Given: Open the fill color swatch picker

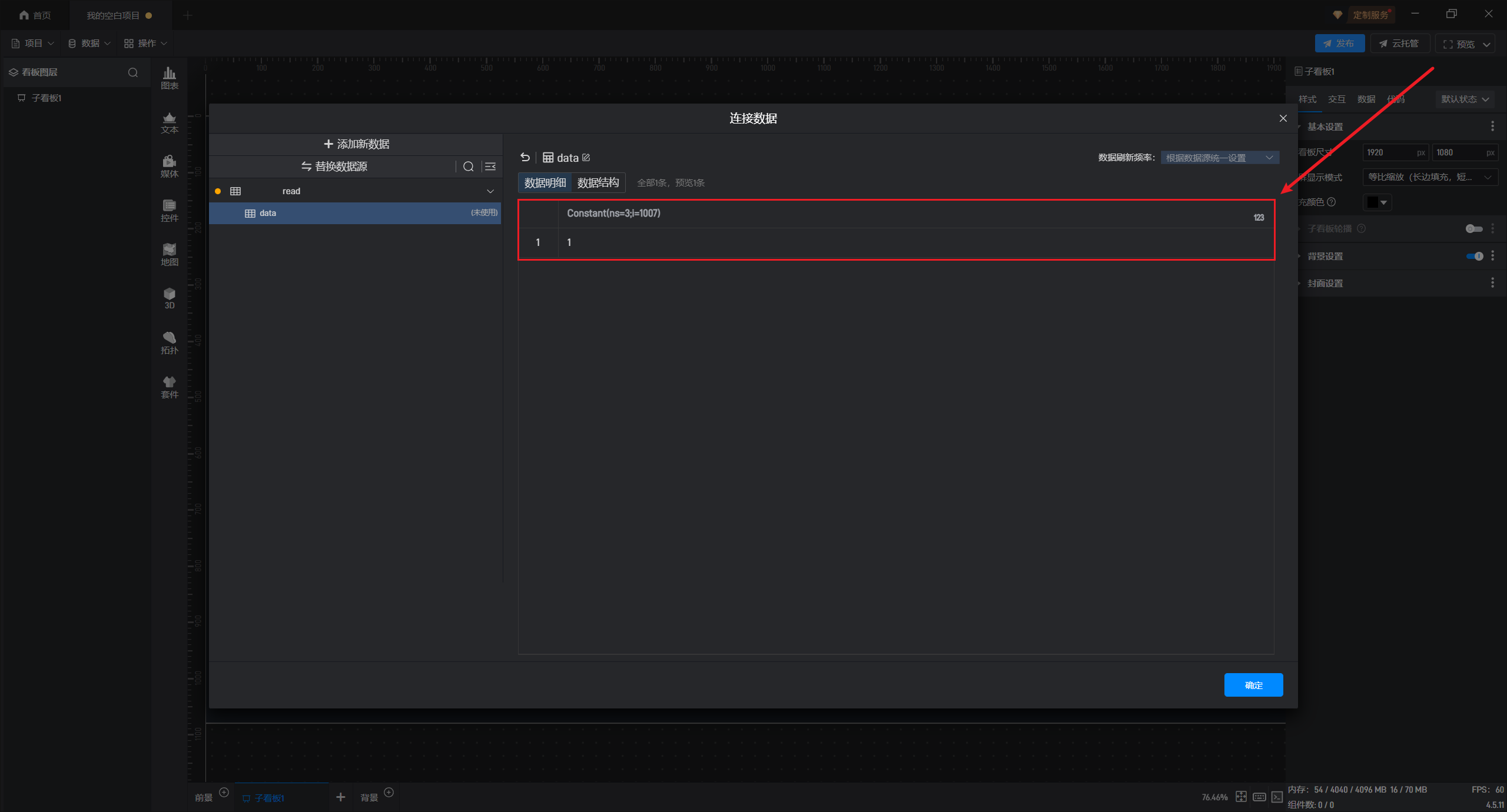Looking at the screenshot, I should (x=1377, y=202).
